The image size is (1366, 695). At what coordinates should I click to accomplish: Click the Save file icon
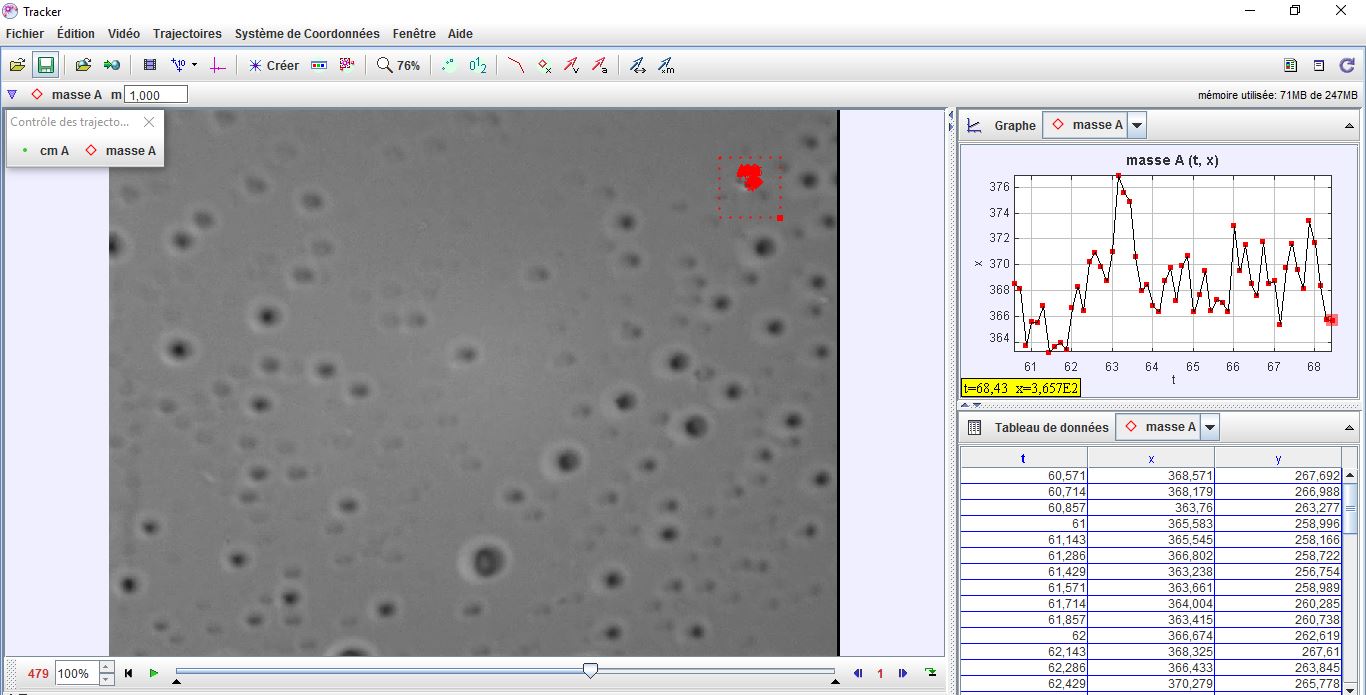pyautogui.click(x=45, y=65)
